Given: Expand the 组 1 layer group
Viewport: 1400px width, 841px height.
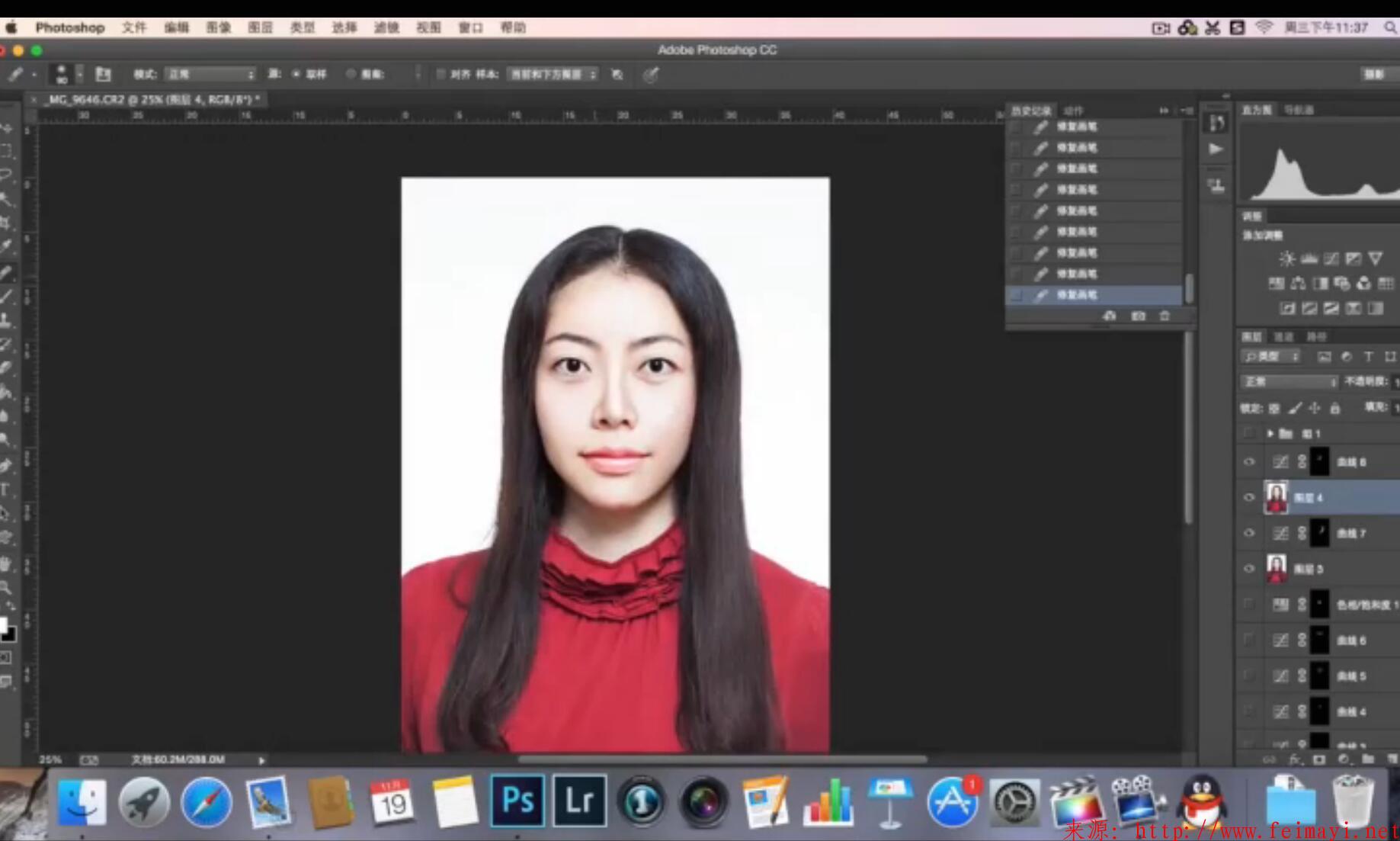Looking at the screenshot, I should click(x=1270, y=432).
